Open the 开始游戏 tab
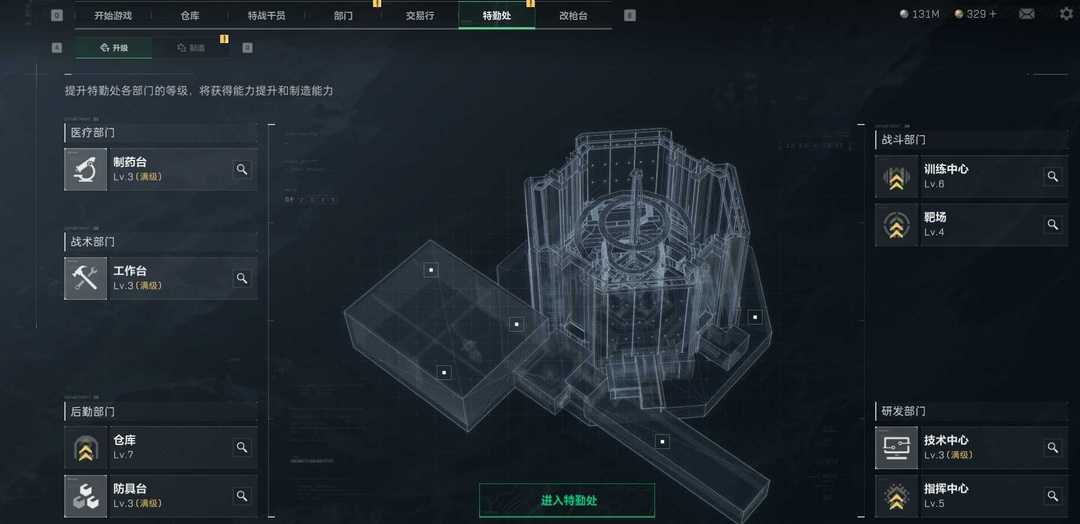The image size is (1080, 524). pos(113,15)
